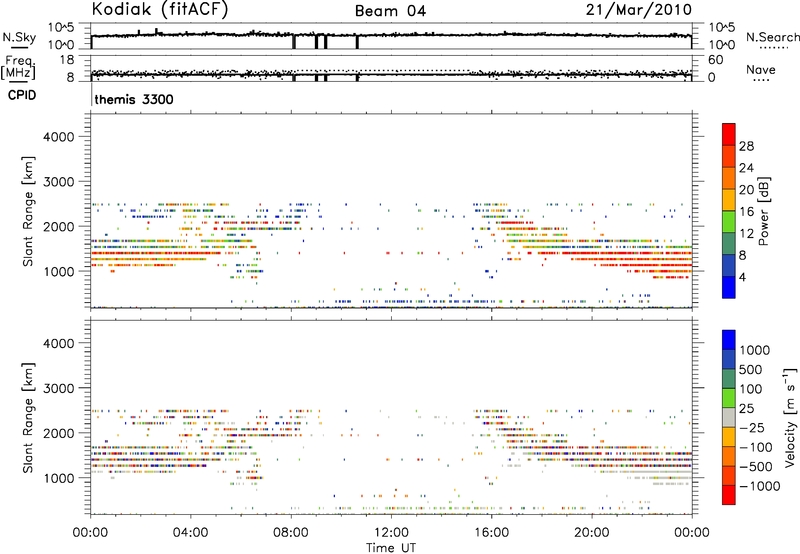Click the 'CPID' label
800x554 pixels.
tap(22, 95)
